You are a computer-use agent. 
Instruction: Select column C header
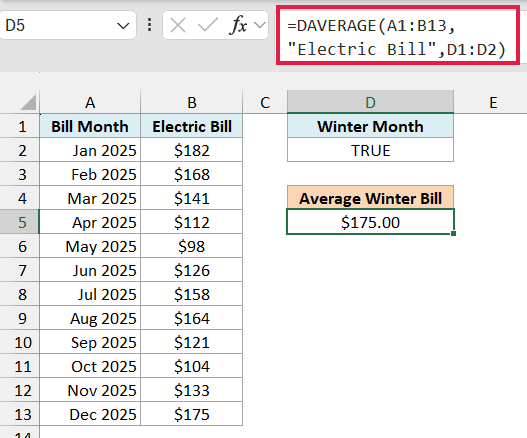coord(265,102)
